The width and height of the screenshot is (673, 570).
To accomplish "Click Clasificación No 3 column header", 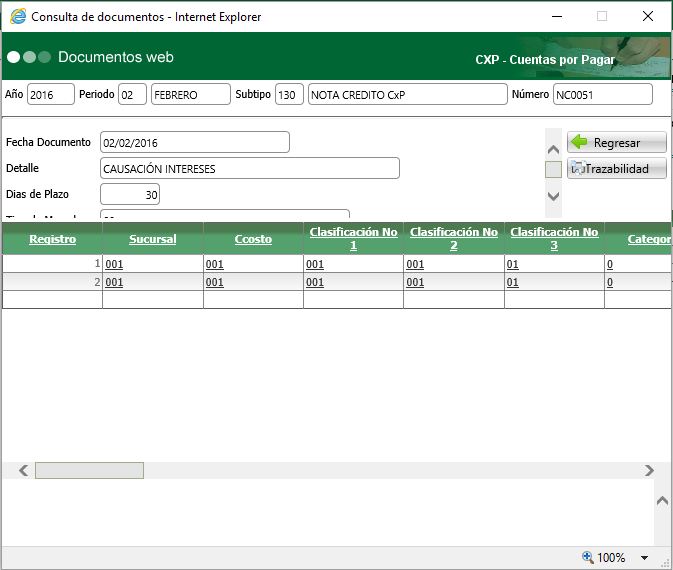I will coord(554,238).
